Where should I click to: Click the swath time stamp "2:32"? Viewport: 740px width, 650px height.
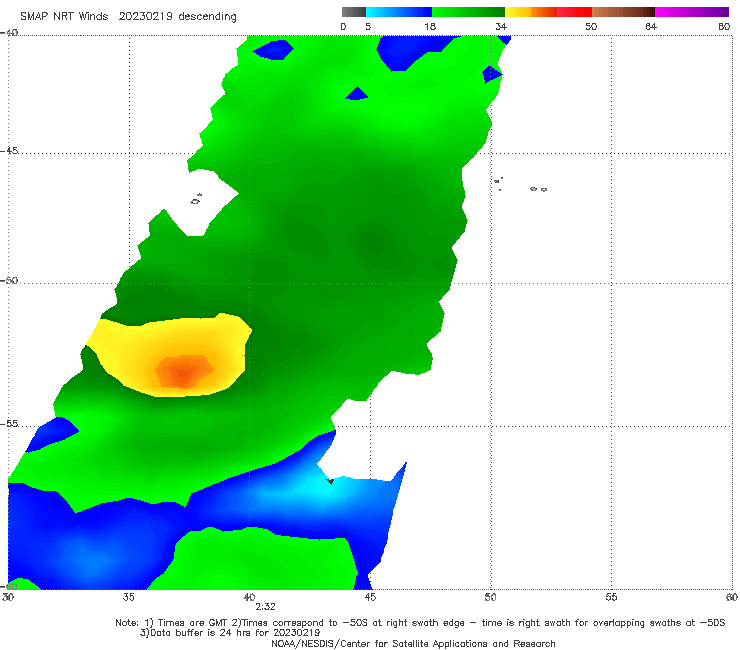coord(265,607)
